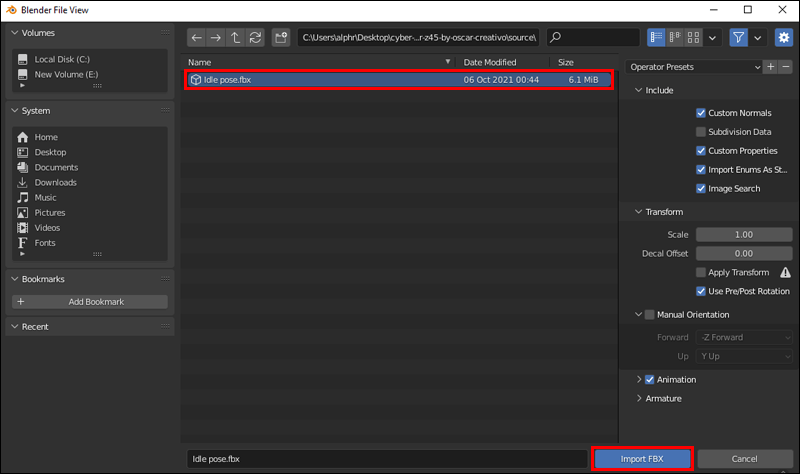Toggle Use Pre/Post Rotation checkbox
The image size is (800, 474).
[x=701, y=291]
